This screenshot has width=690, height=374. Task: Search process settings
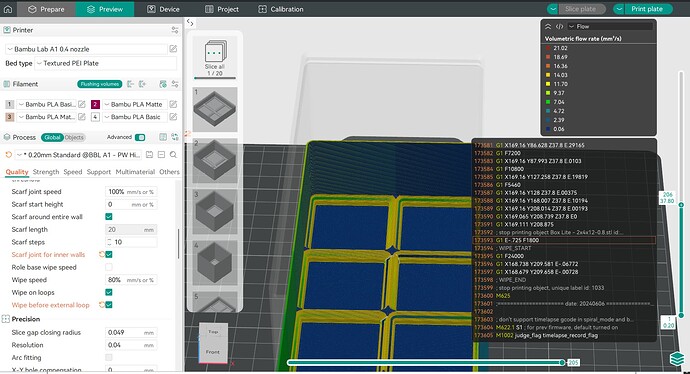(173, 155)
